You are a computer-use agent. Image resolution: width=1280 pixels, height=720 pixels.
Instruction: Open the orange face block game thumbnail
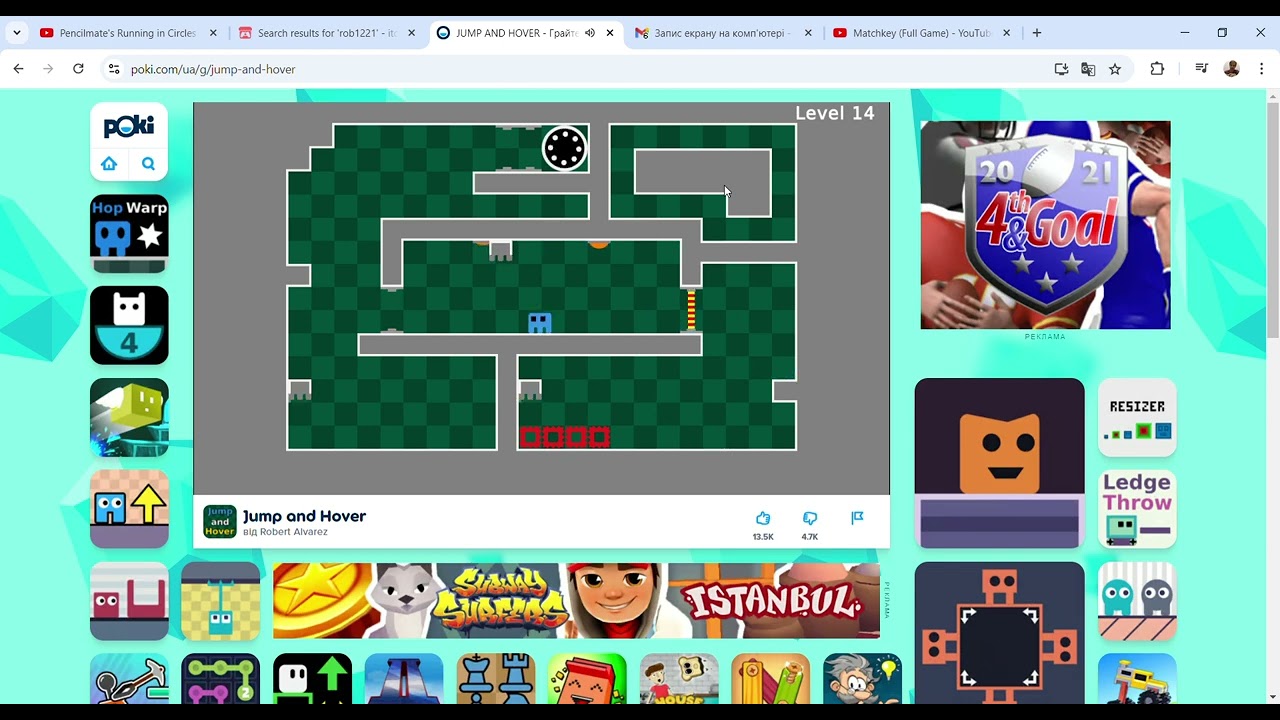(x=999, y=463)
